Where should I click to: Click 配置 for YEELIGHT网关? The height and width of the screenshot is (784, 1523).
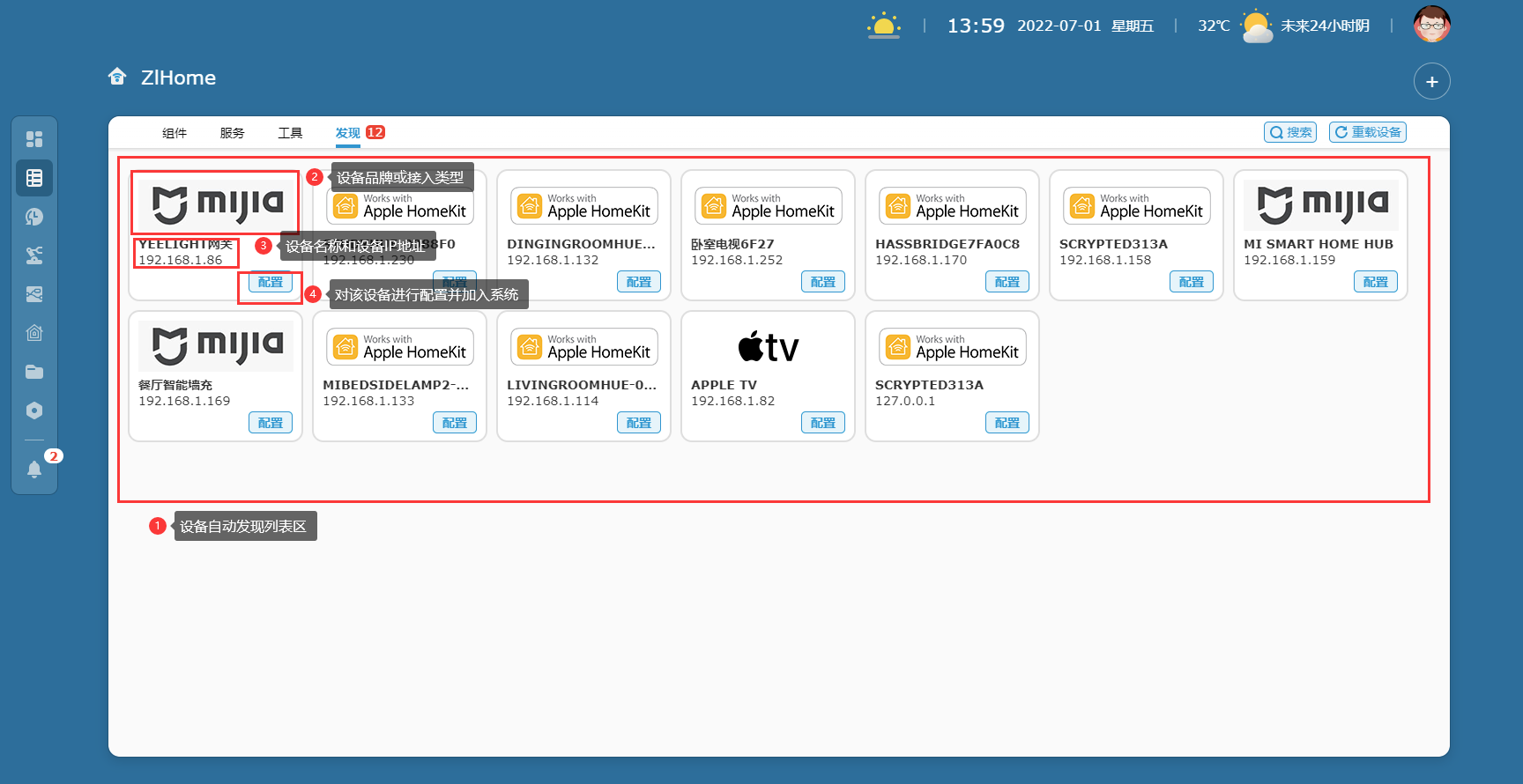click(x=271, y=282)
